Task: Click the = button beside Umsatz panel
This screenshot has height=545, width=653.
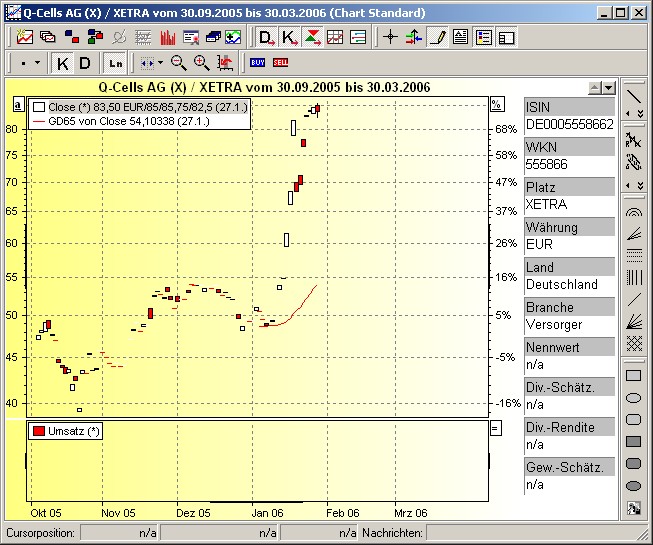Action: (496, 428)
